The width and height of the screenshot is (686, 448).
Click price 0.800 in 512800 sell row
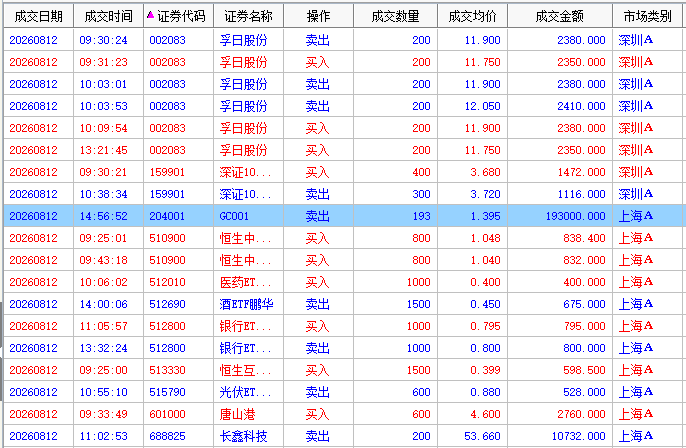[485, 348]
